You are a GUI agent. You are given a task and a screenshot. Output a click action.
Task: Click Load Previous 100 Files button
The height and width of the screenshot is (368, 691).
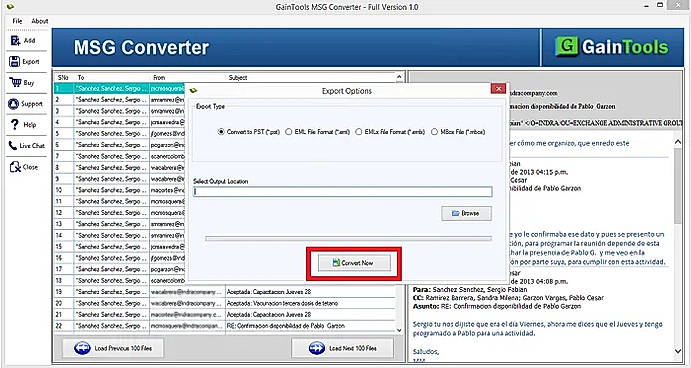[x=113, y=348]
